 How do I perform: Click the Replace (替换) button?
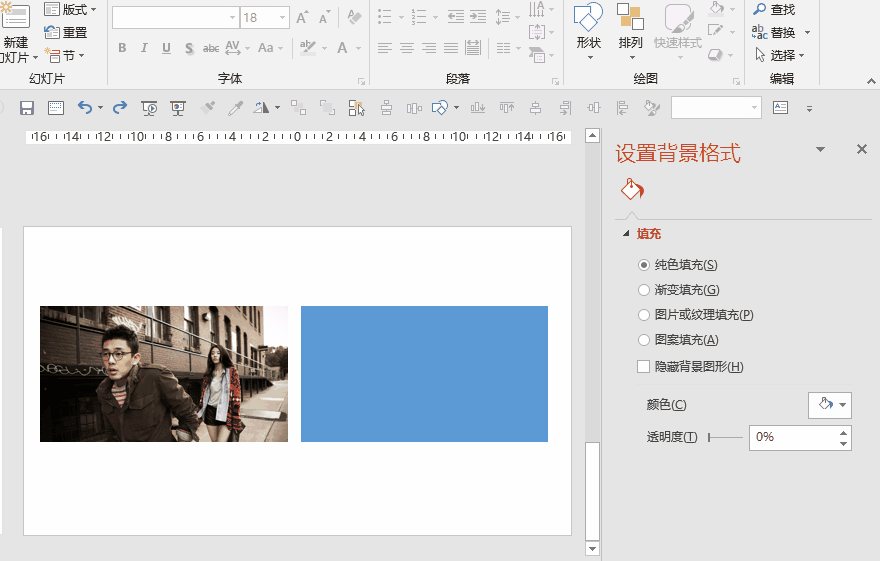pyautogui.click(x=781, y=32)
